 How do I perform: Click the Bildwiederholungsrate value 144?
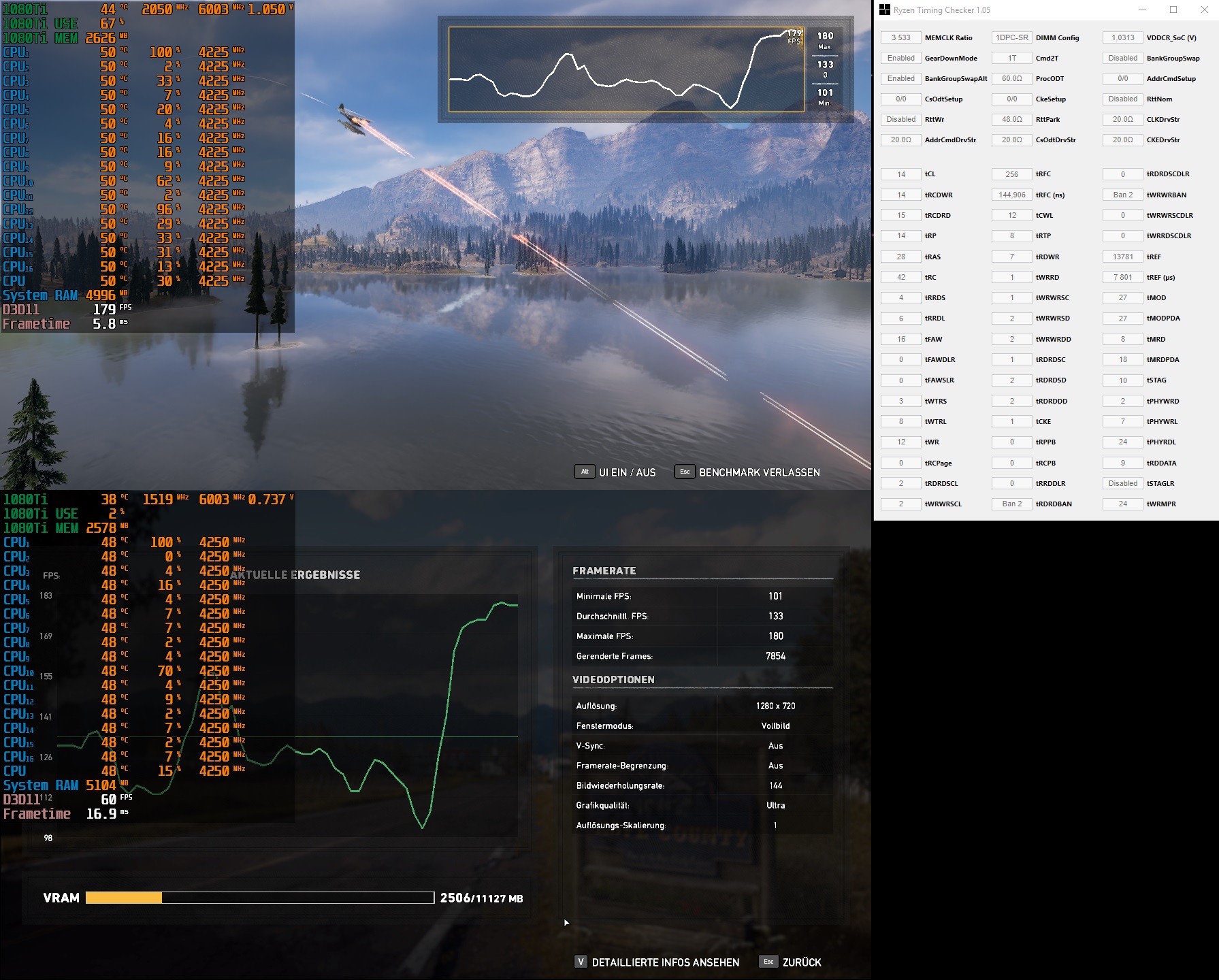775,785
